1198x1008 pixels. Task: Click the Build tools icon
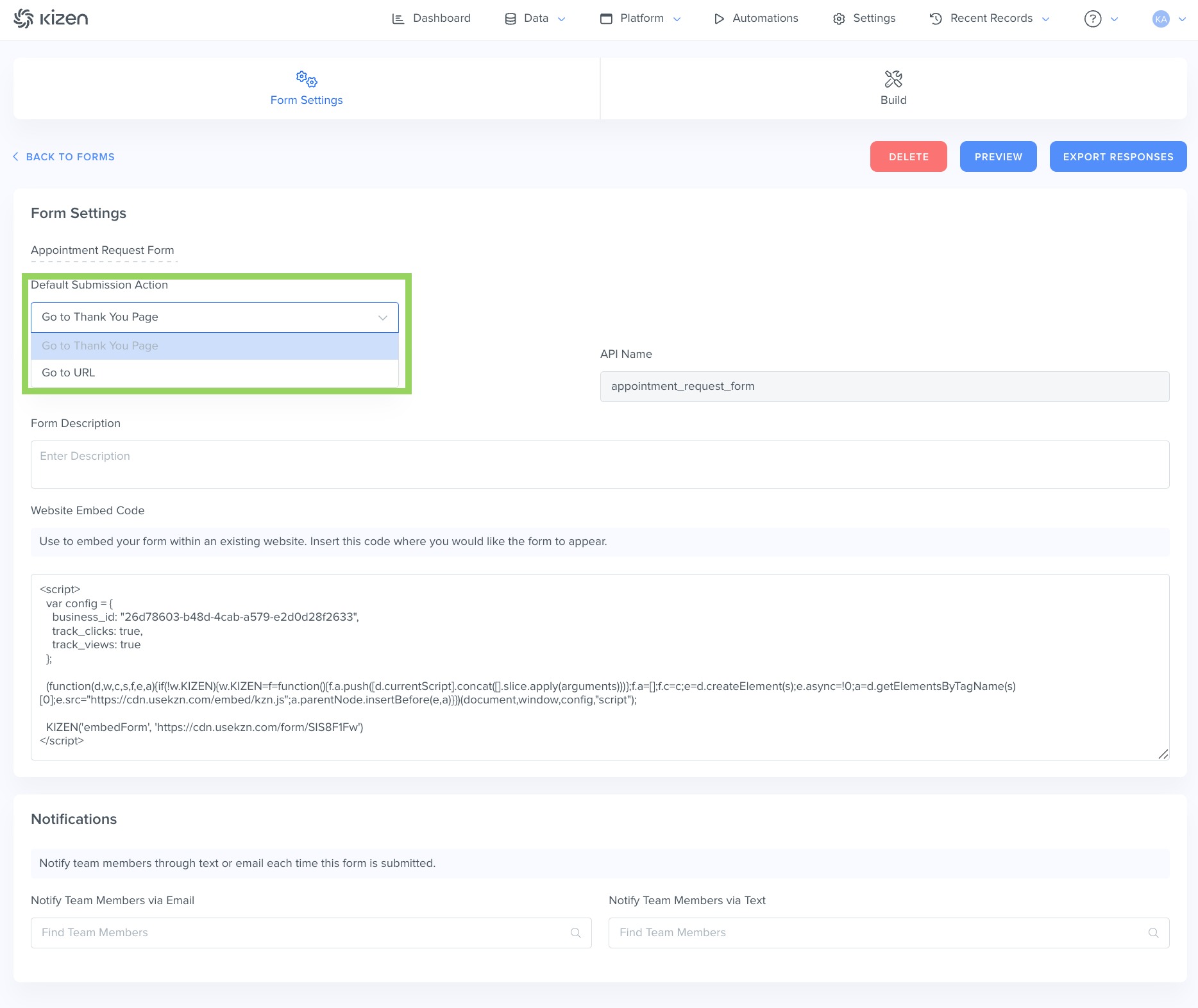[893, 79]
